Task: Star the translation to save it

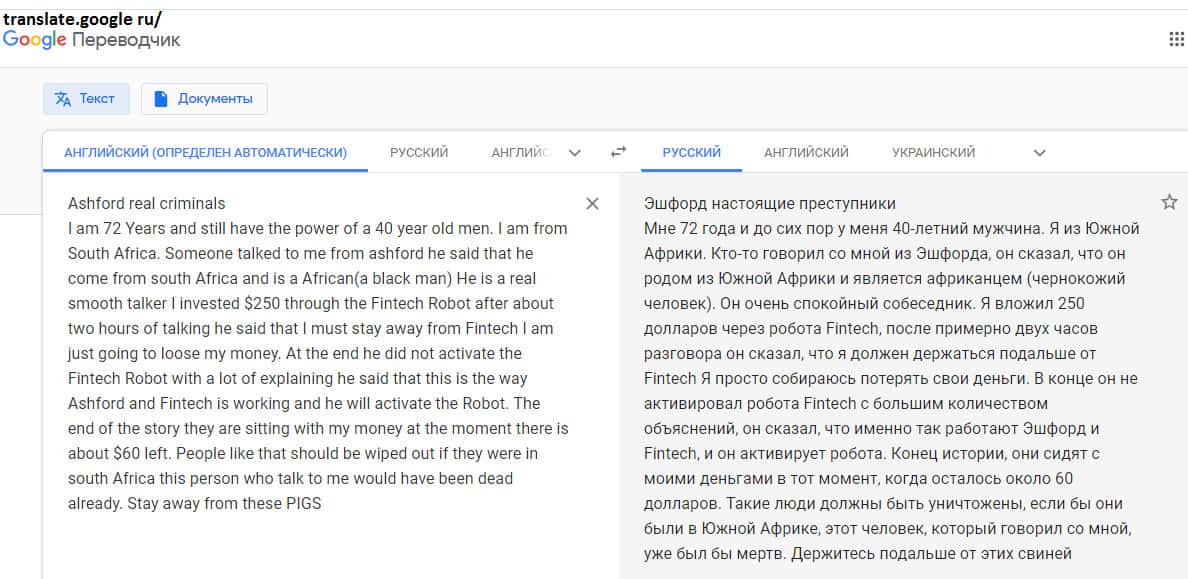Action: (x=1169, y=203)
